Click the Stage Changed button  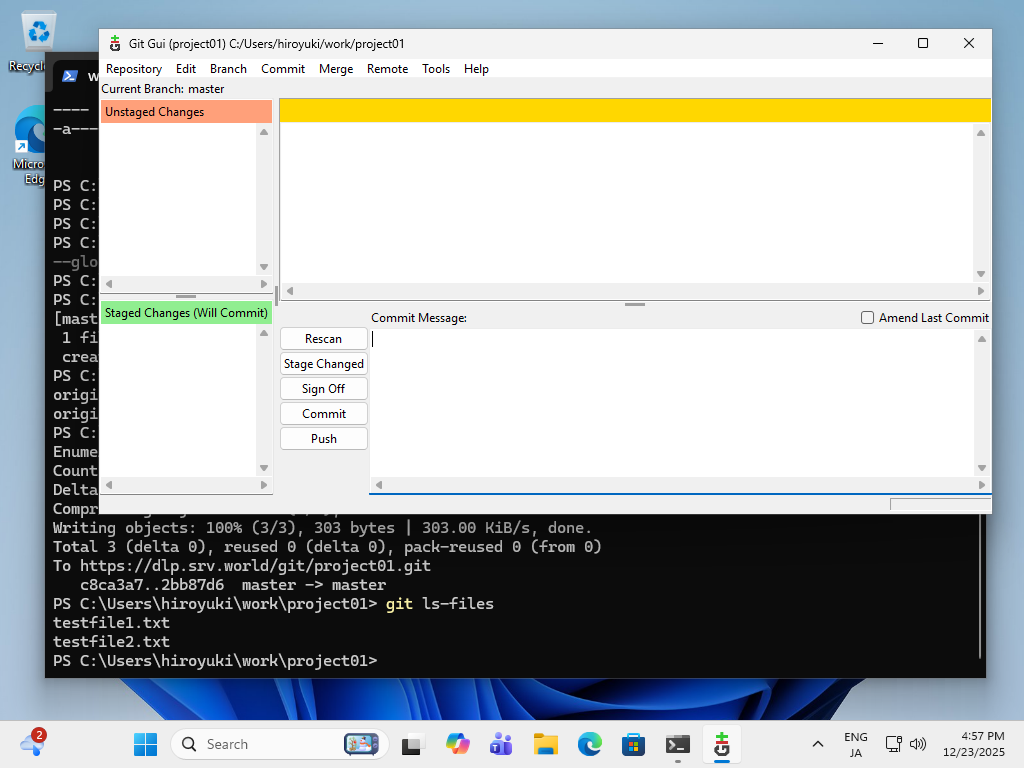tap(323, 363)
